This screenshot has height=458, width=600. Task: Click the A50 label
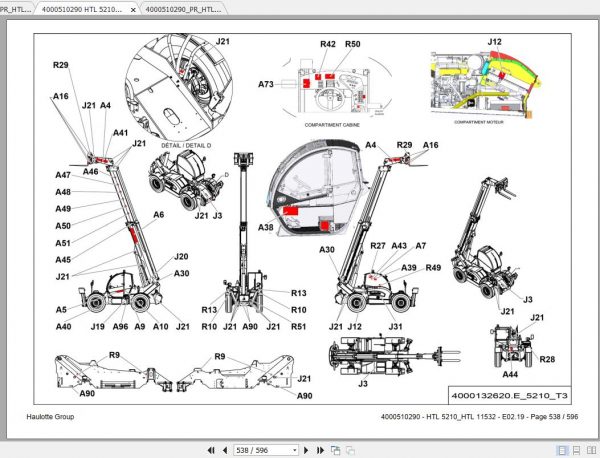pyautogui.click(x=63, y=226)
